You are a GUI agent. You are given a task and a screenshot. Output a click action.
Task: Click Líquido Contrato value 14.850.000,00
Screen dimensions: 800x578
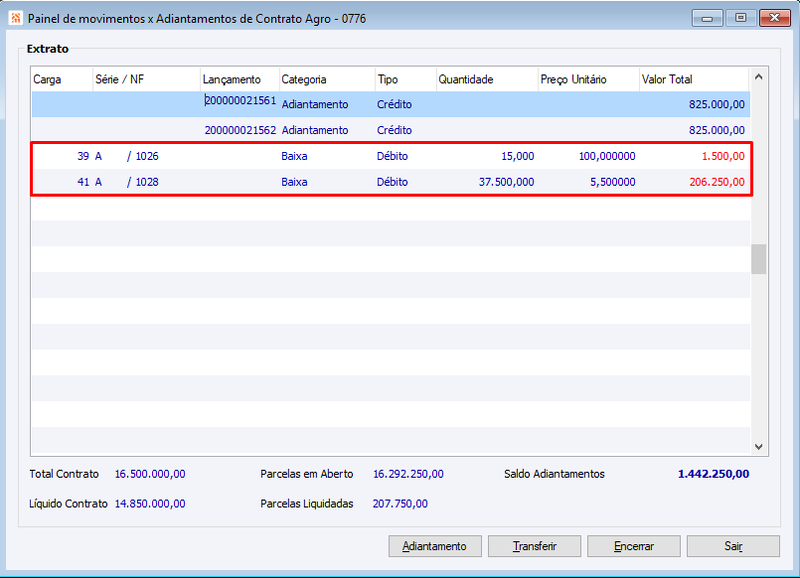coord(150,504)
